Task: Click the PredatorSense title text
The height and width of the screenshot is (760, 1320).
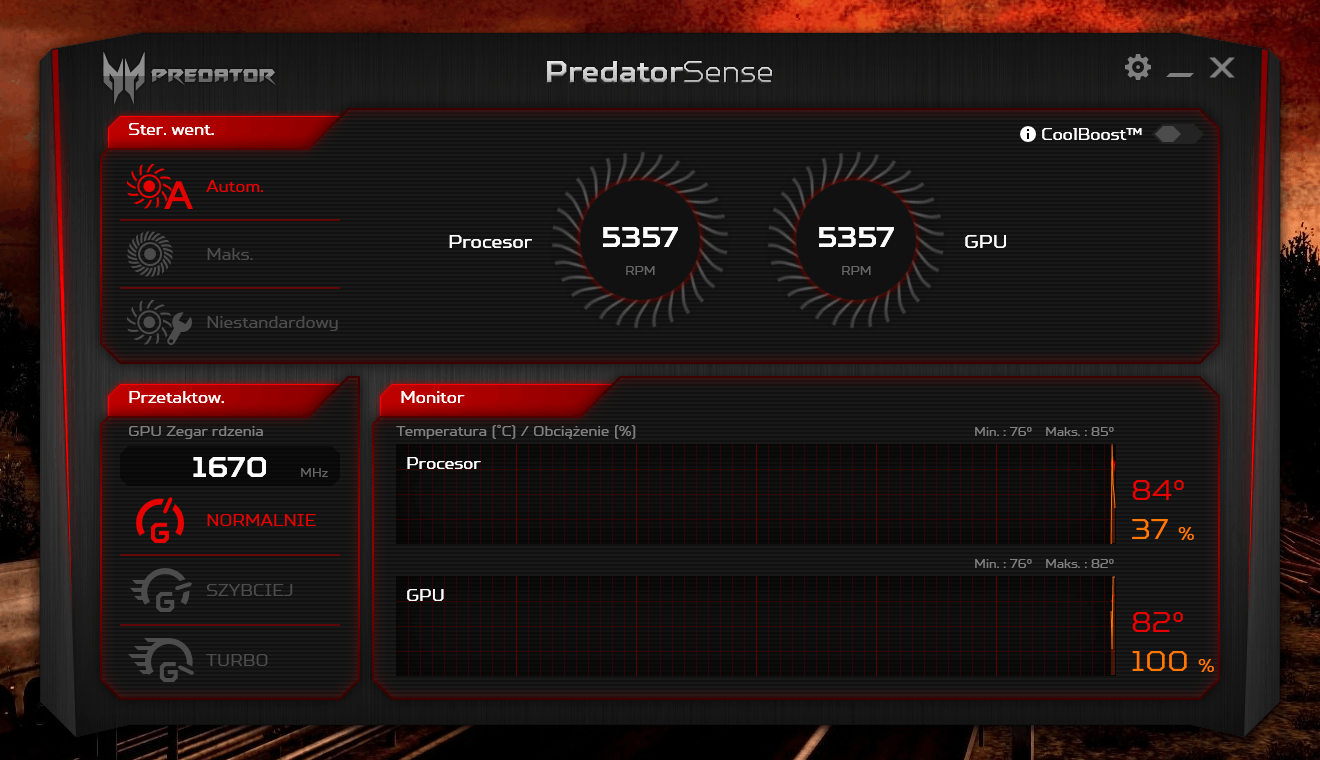Action: [x=659, y=72]
